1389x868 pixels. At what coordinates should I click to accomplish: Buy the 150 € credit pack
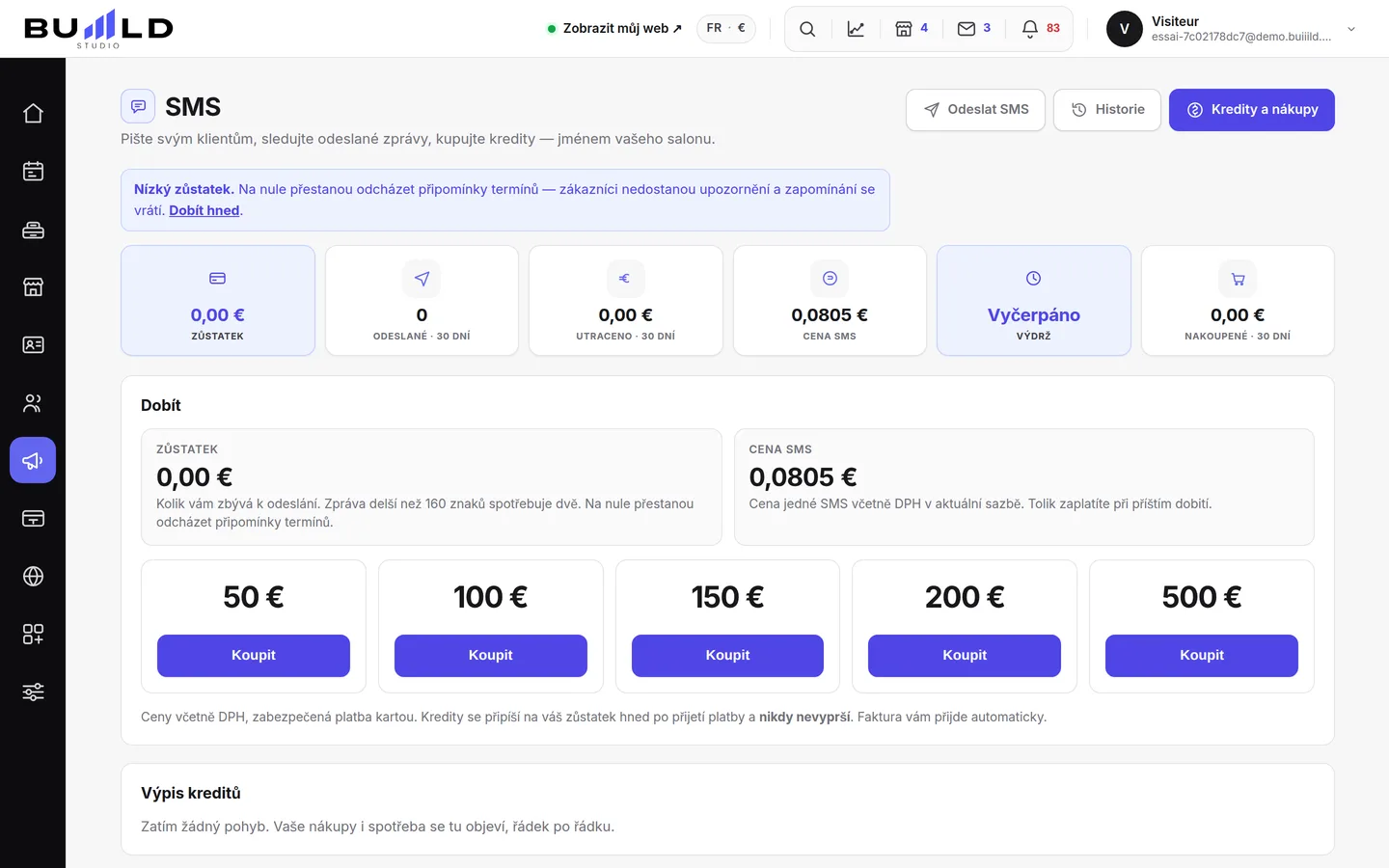pos(727,655)
